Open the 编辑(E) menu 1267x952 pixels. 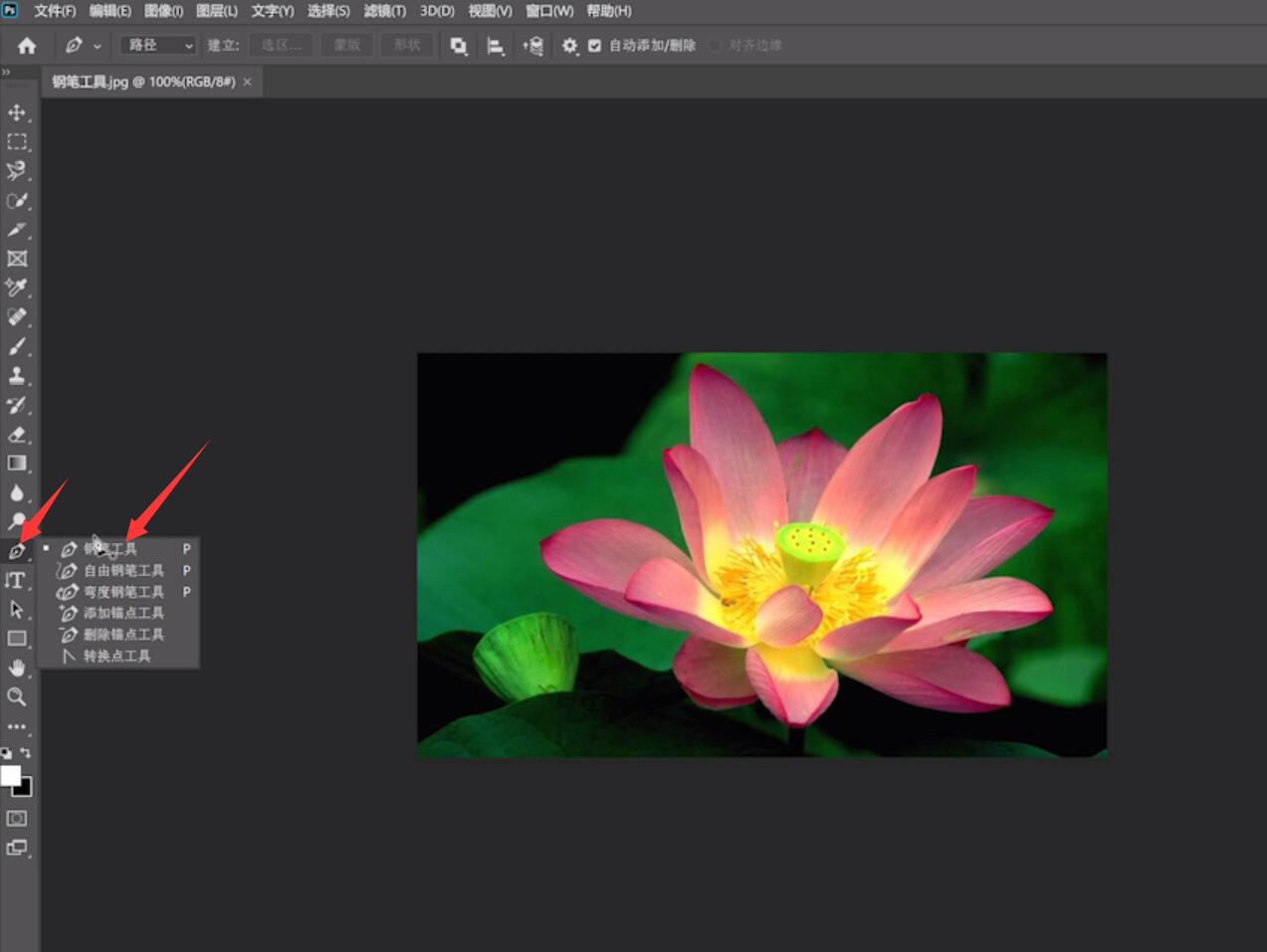(x=109, y=11)
